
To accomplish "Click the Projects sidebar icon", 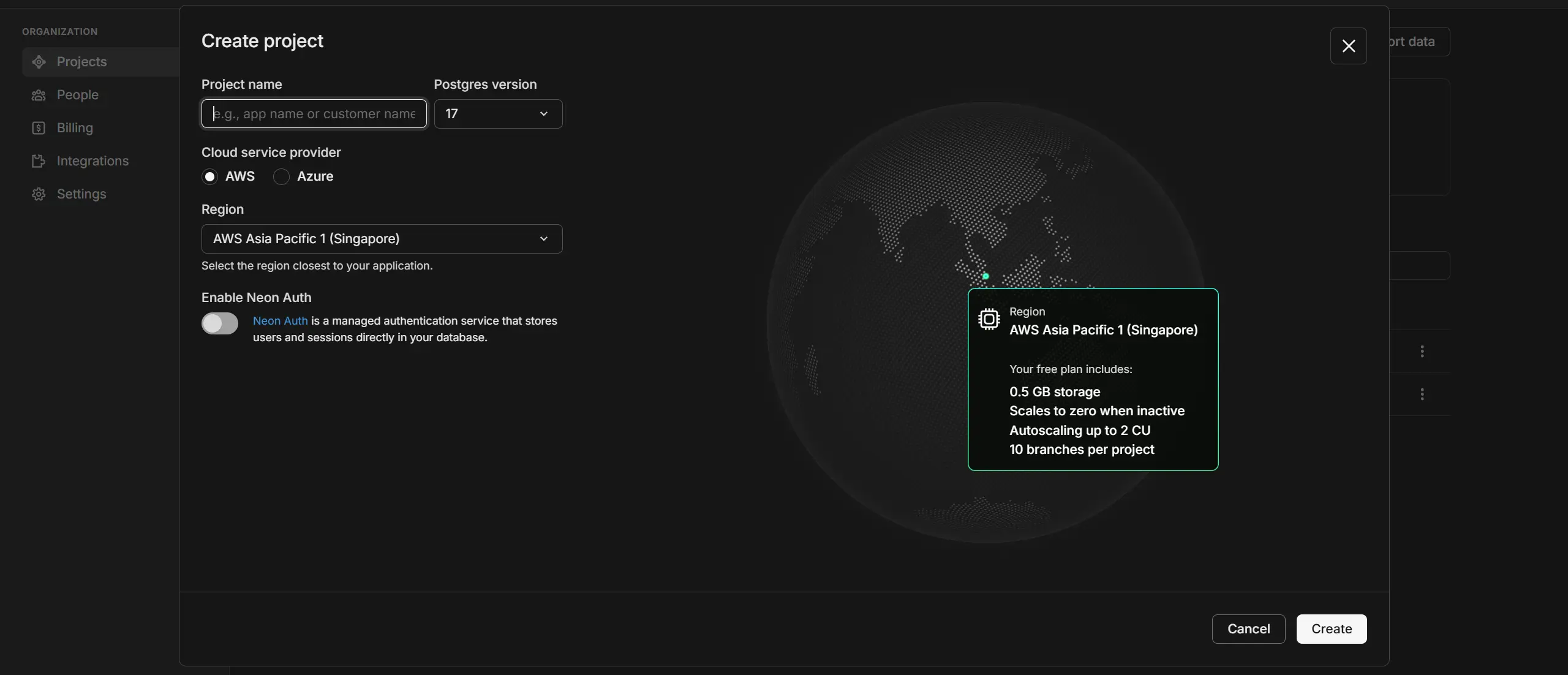I will point(39,62).
